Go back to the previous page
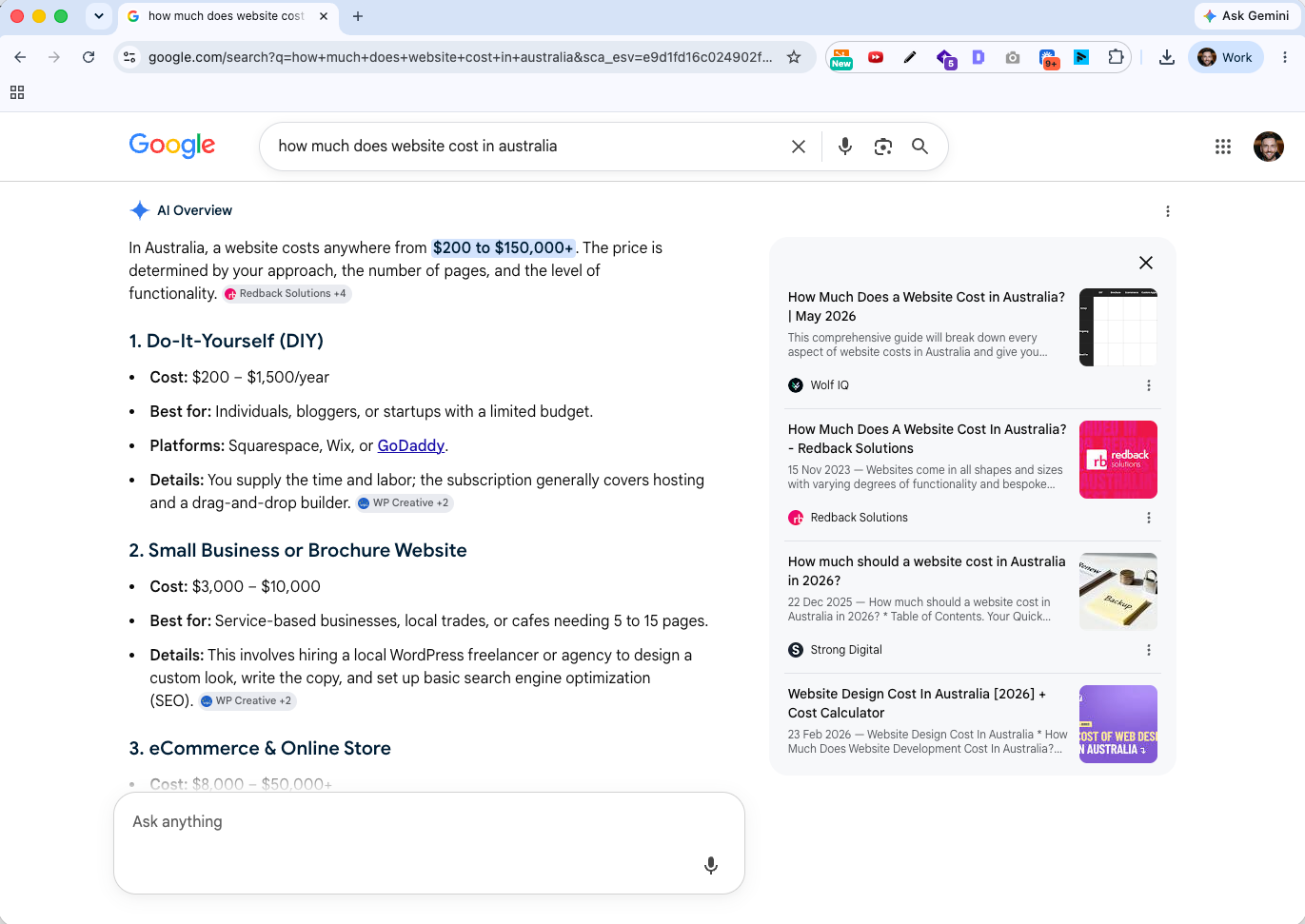The image size is (1305, 924). (20, 57)
